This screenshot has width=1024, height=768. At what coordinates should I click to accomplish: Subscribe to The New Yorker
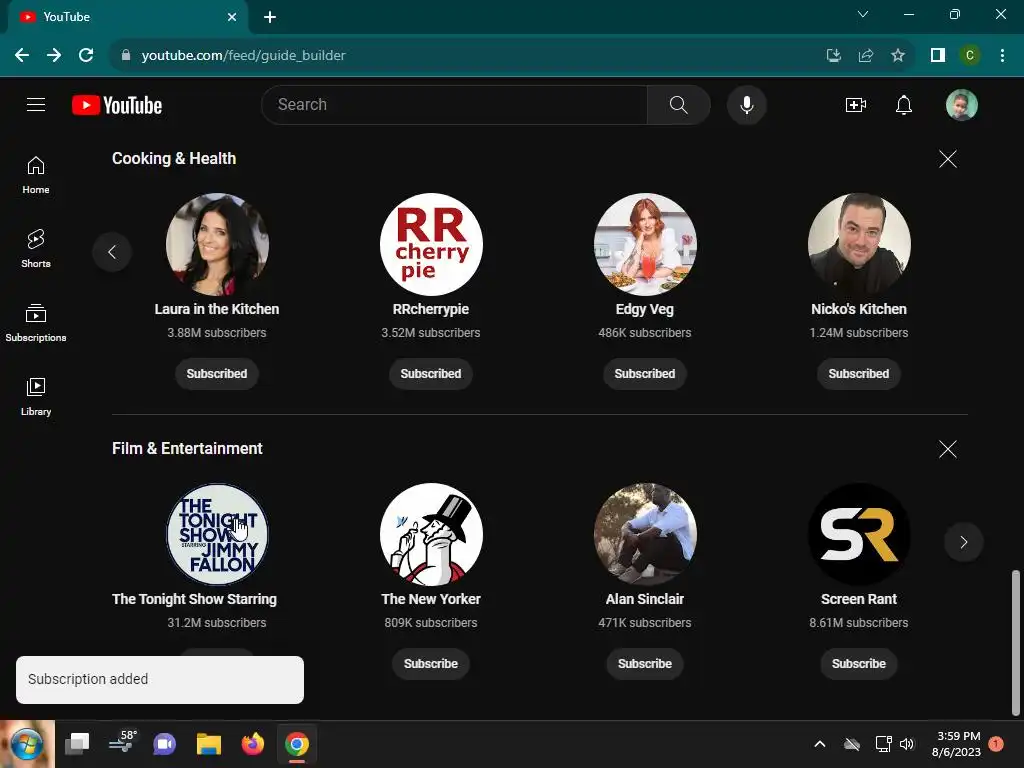coord(431,664)
